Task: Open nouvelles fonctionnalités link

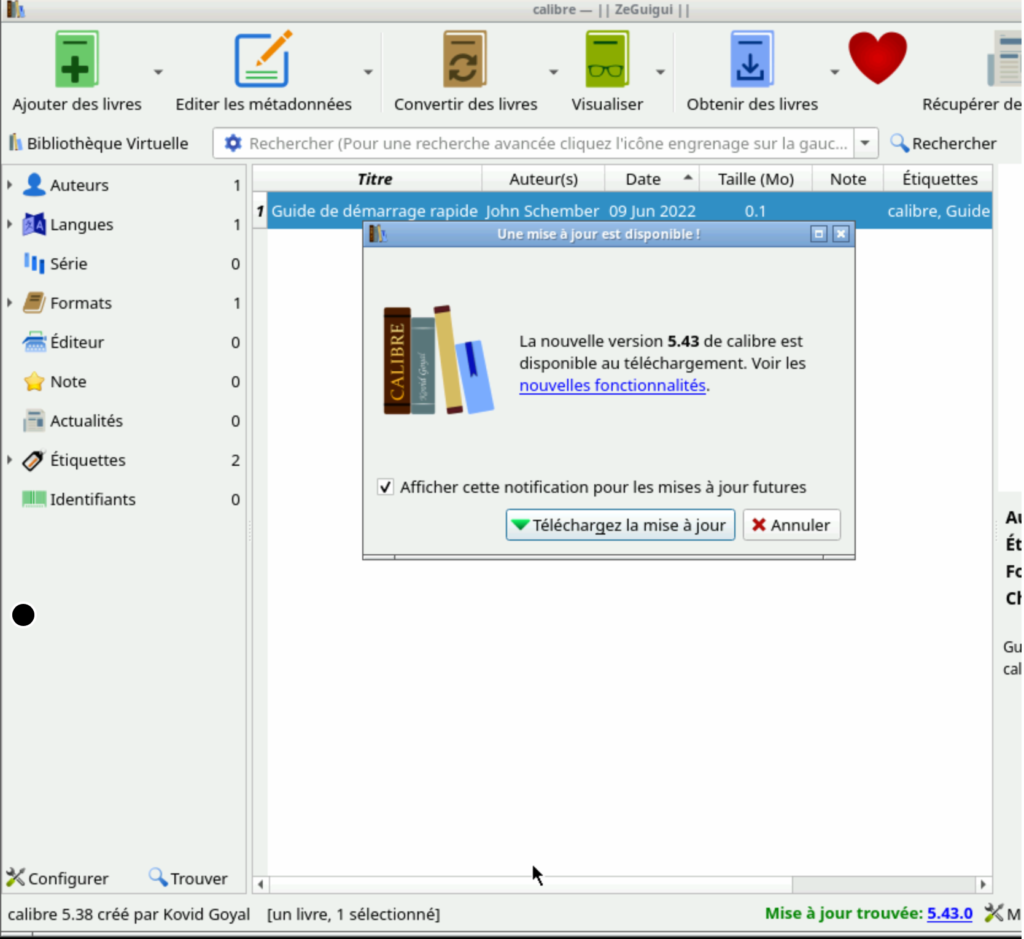Action: [612, 385]
